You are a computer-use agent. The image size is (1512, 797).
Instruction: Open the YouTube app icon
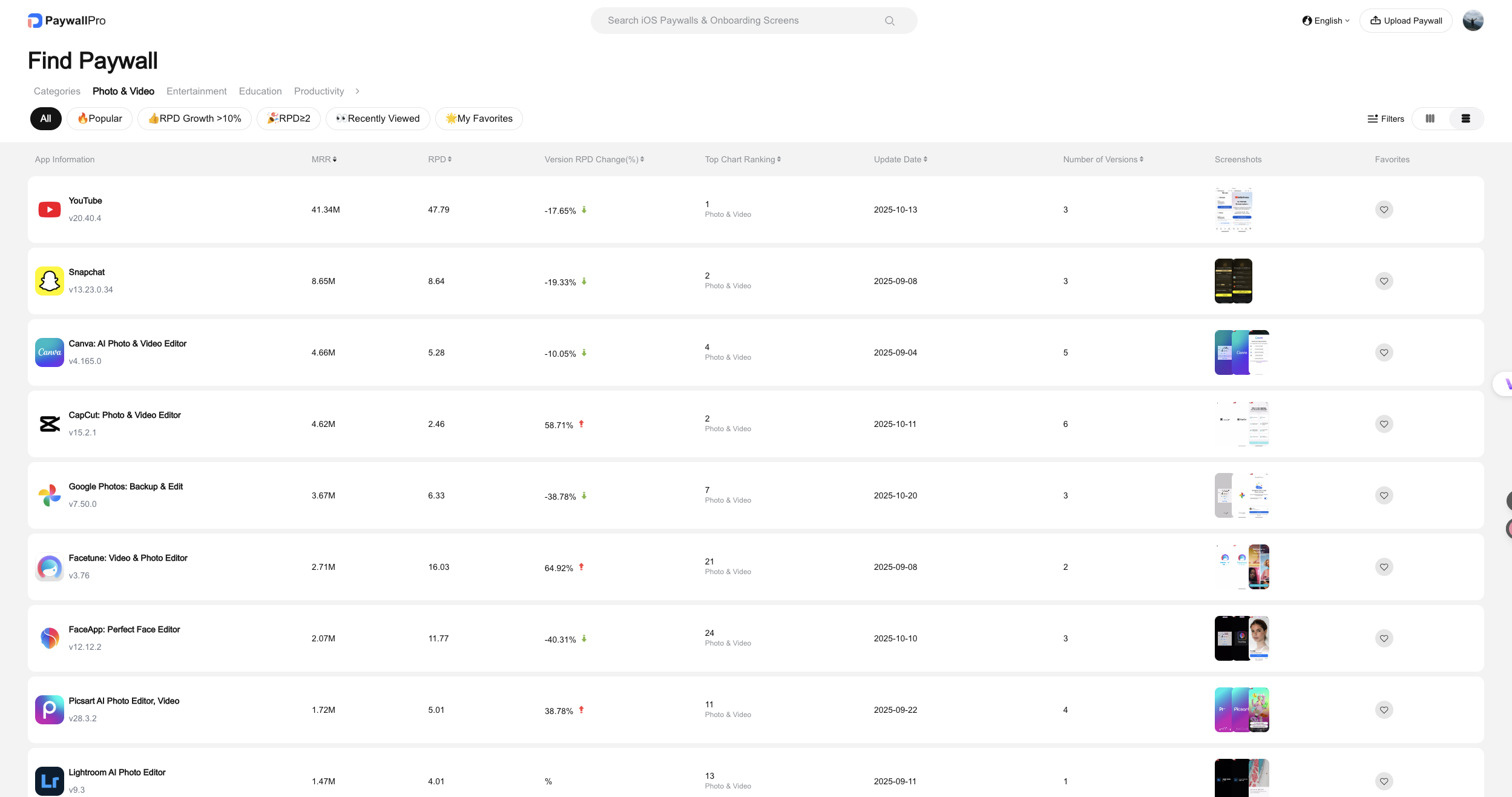[50, 210]
